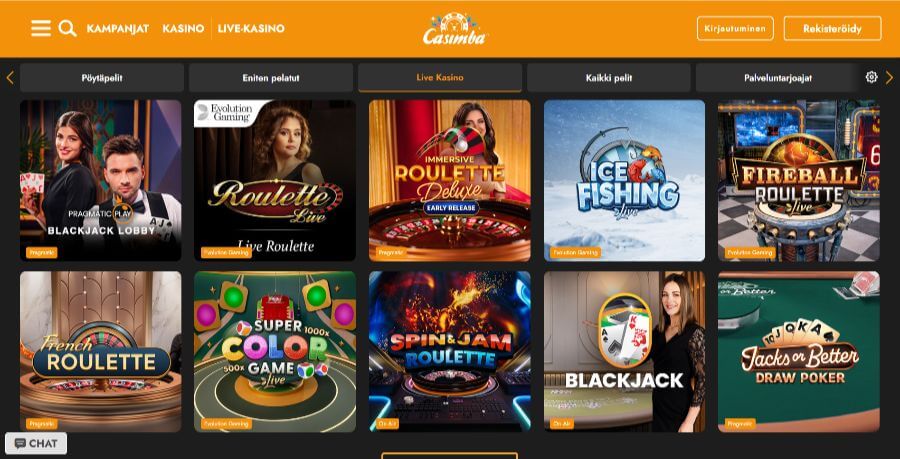Click the Casimba logo
The height and width of the screenshot is (459, 900).
point(455,29)
